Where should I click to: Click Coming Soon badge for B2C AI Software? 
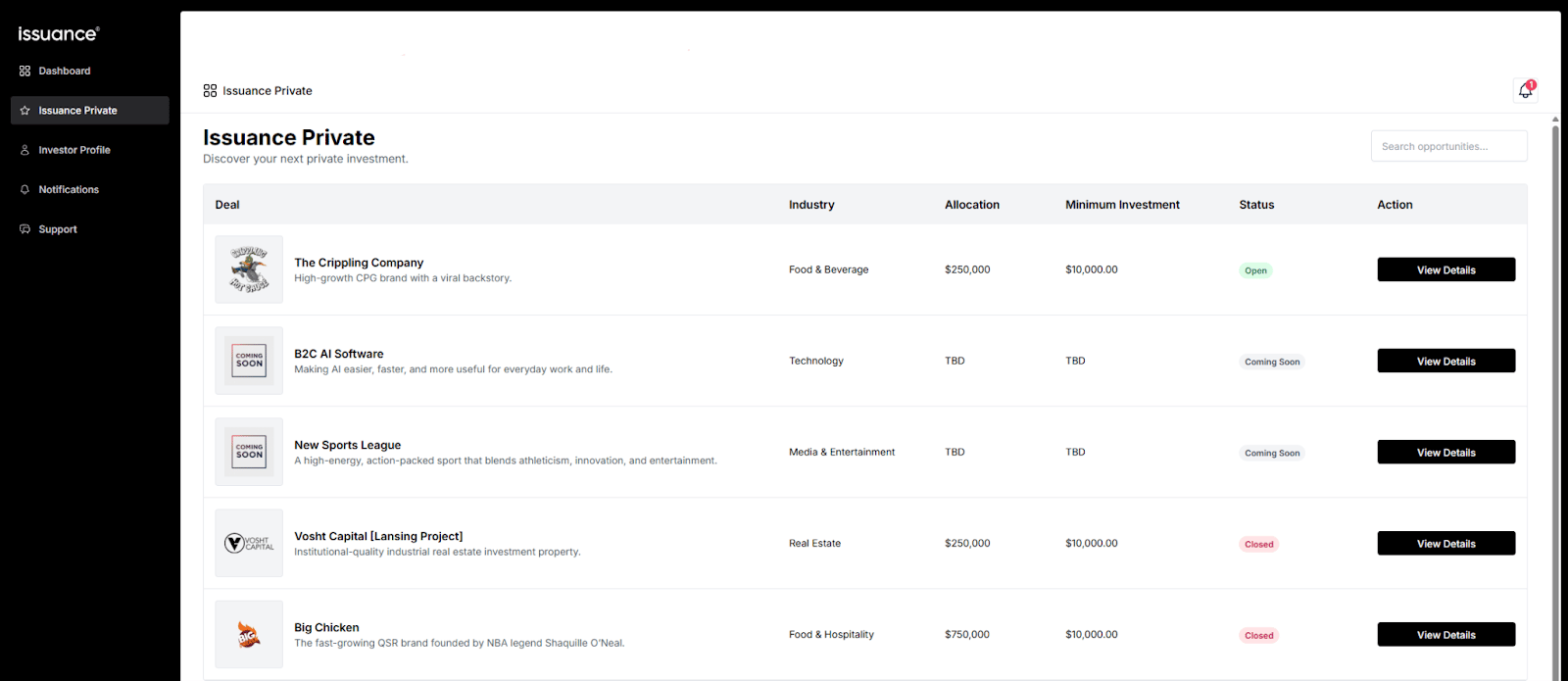point(1272,362)
